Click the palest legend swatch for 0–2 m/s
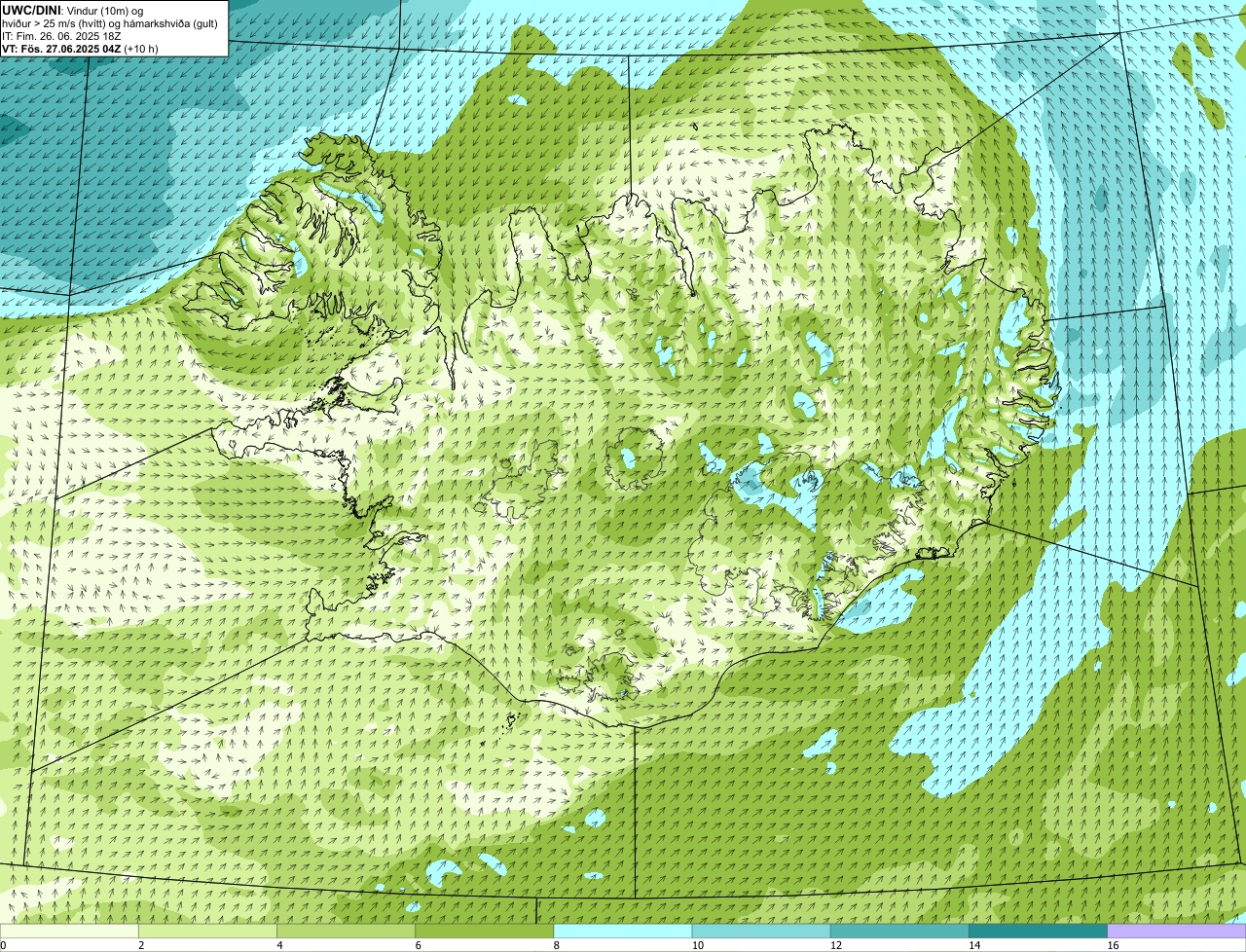Viewport: 1246px width, 952px height. 69,931
